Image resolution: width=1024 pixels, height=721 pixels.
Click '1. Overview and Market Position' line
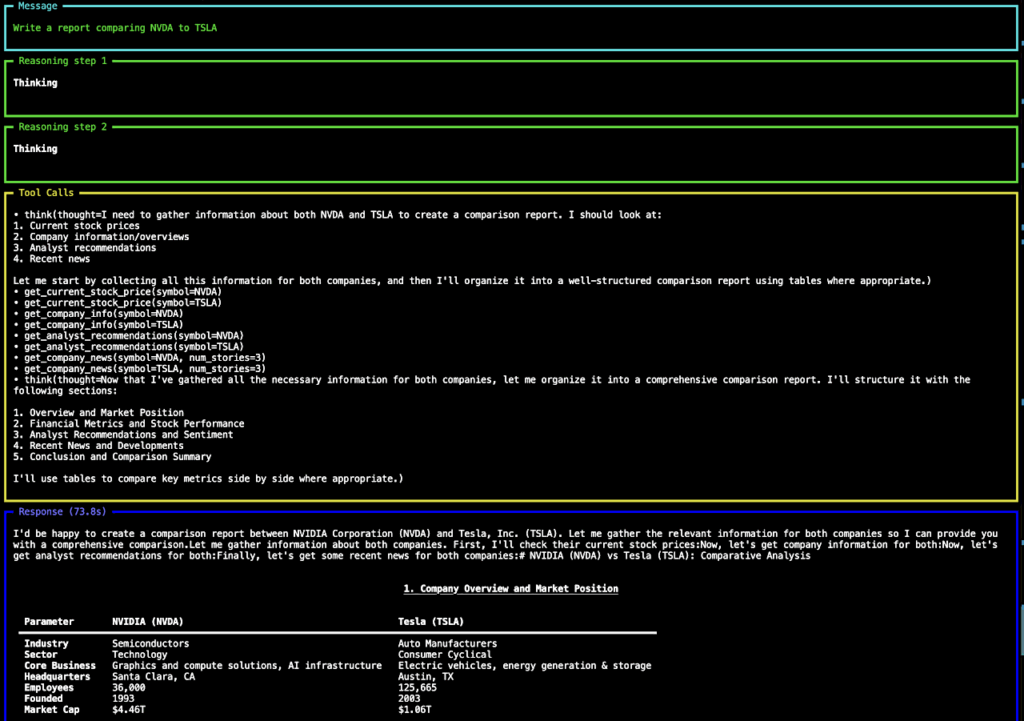[99, 413]
